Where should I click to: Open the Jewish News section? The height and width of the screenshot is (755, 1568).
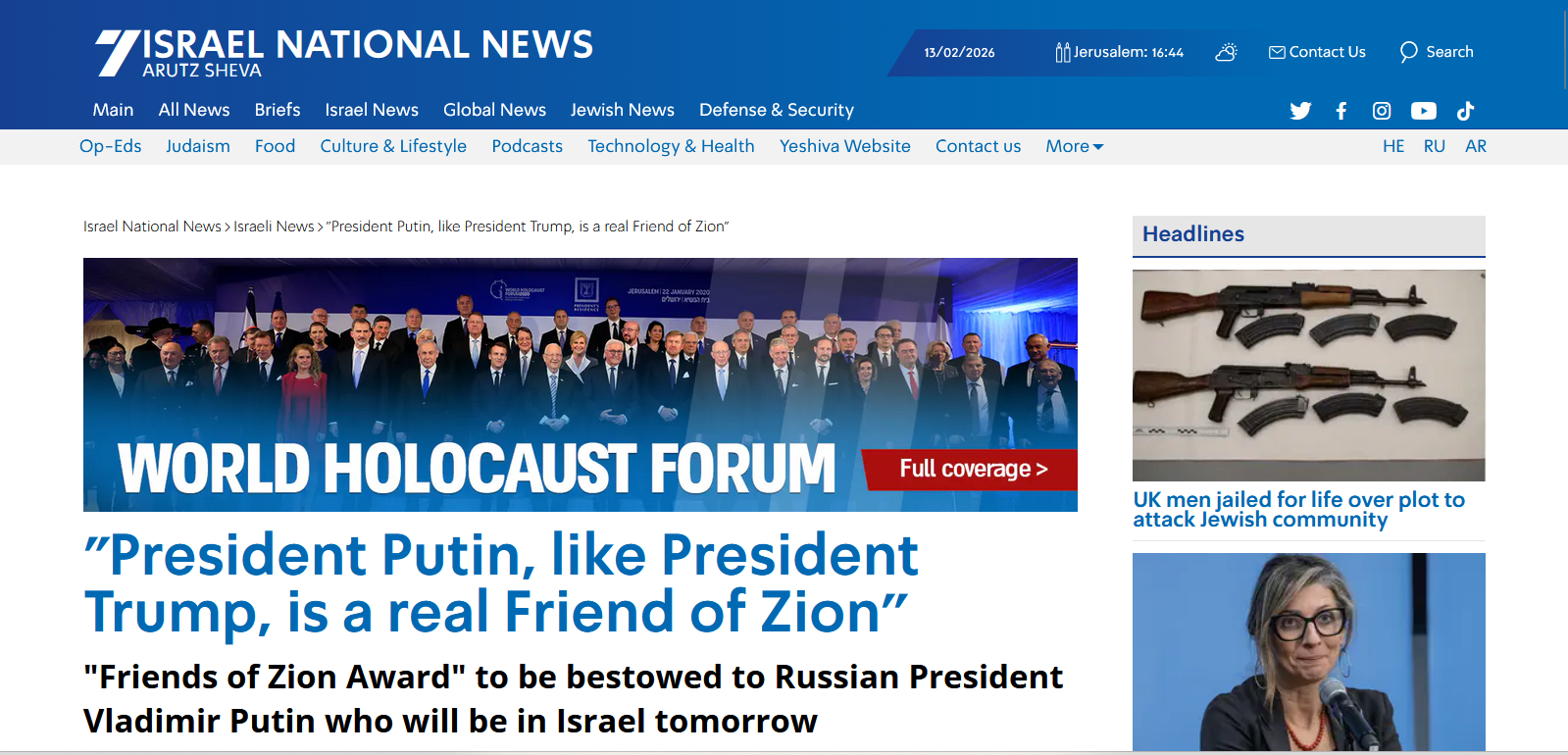(x=623, y=110)
